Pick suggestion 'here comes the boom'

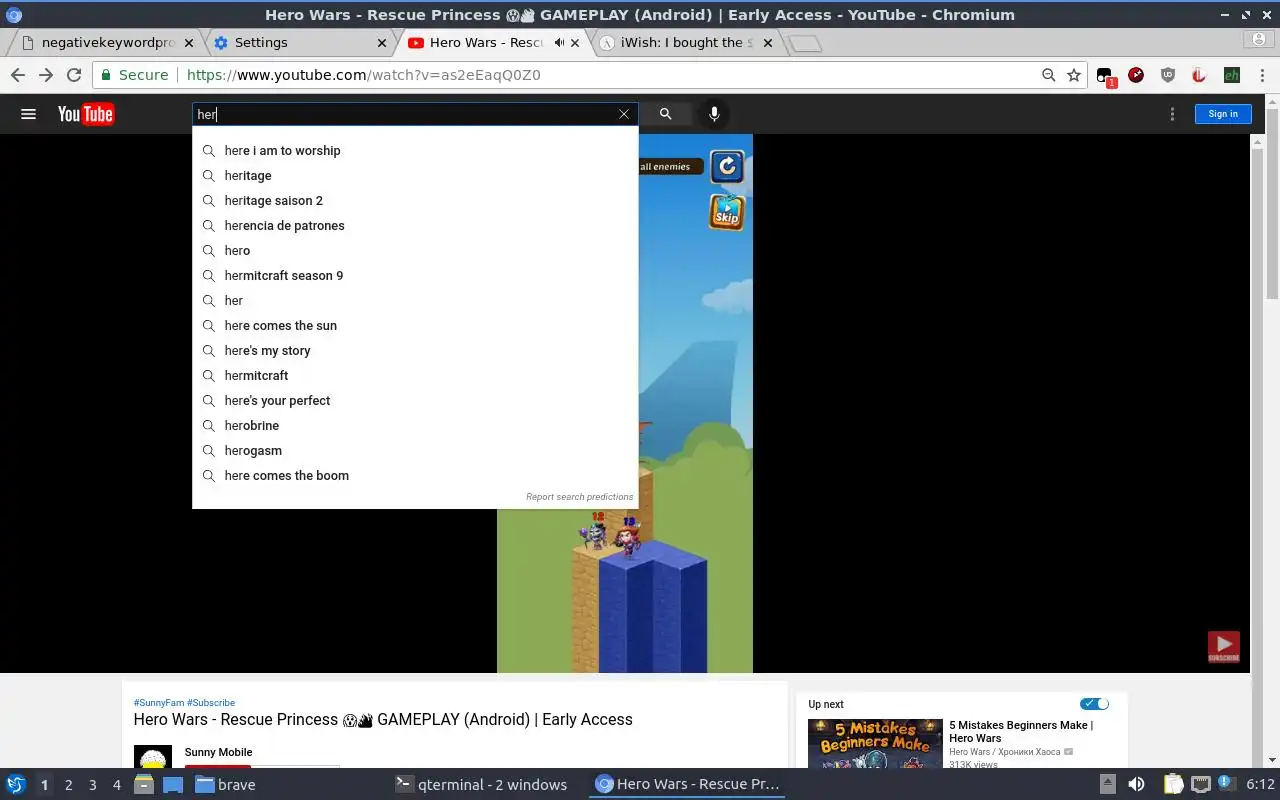point(415,476)
